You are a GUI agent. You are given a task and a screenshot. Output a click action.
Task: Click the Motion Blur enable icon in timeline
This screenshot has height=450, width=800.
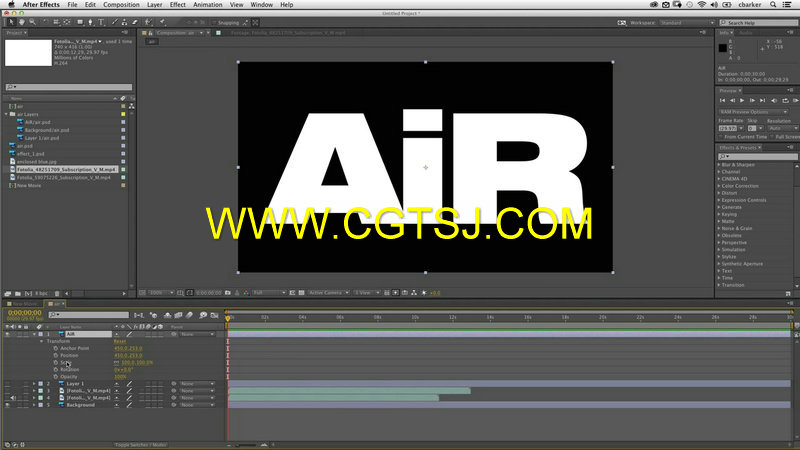click(189, 315)
